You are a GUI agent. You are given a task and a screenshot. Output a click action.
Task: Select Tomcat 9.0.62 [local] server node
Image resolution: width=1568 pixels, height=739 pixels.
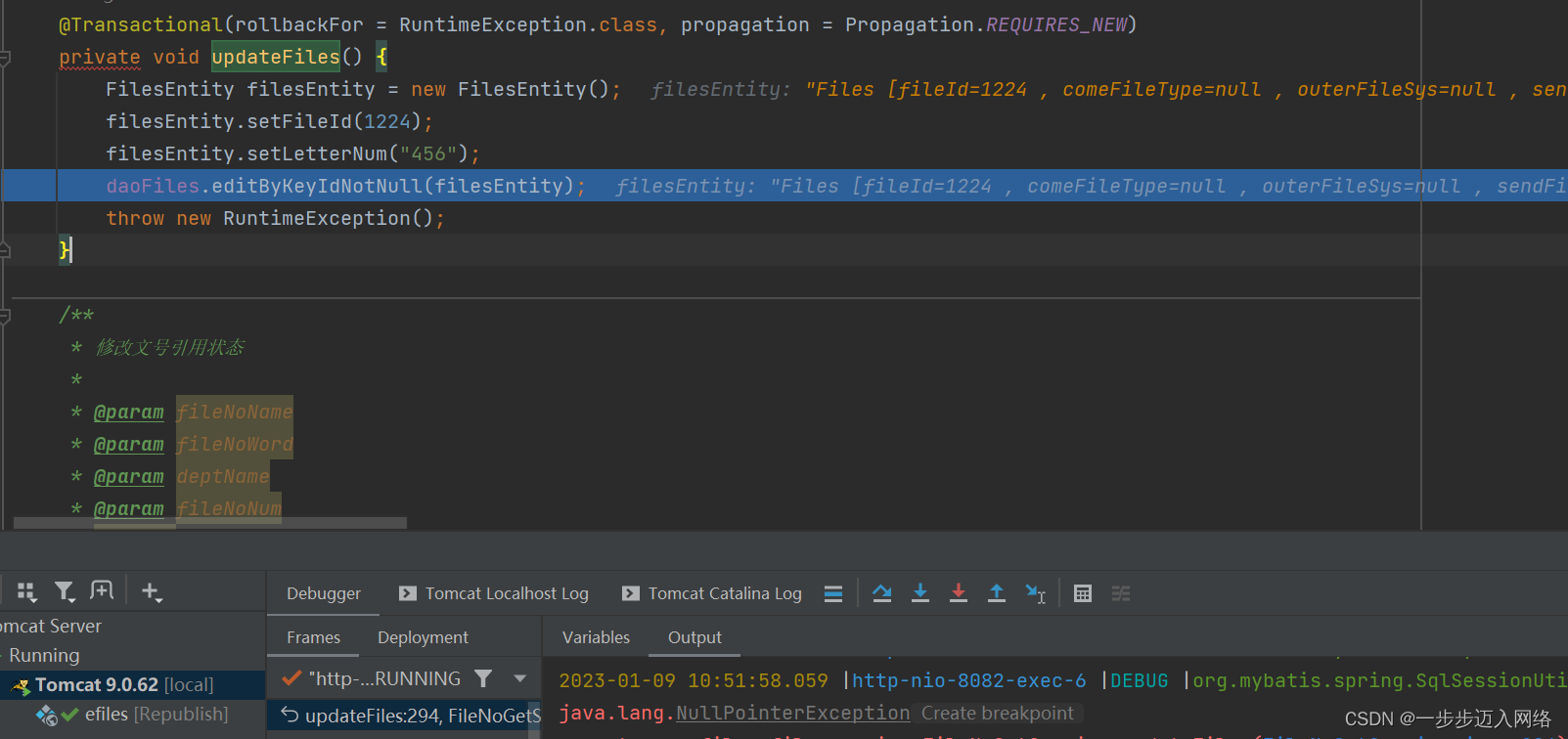(x=133, y=685)
